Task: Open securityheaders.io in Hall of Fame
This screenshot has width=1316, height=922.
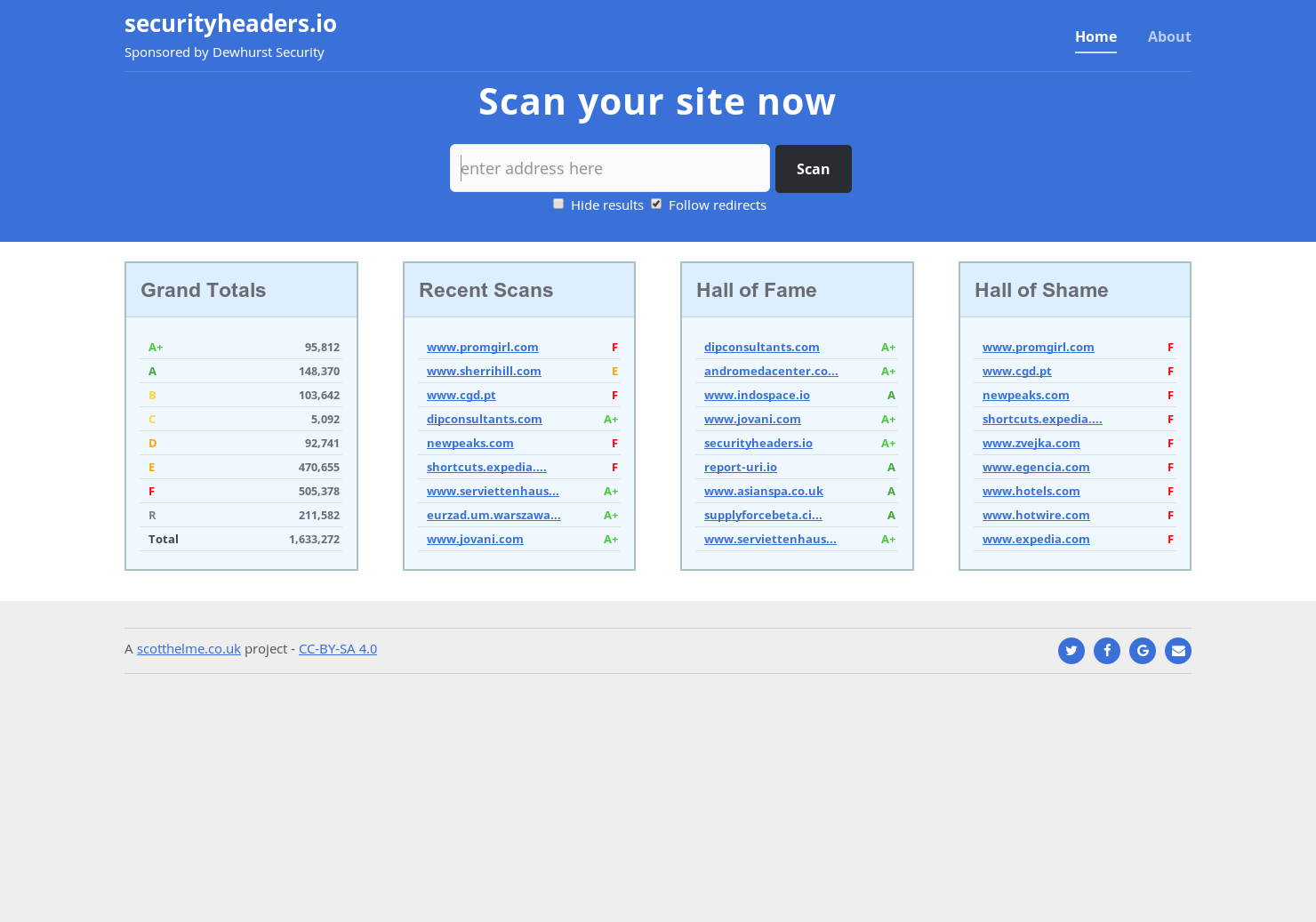Action: click(x=758, y=443)
